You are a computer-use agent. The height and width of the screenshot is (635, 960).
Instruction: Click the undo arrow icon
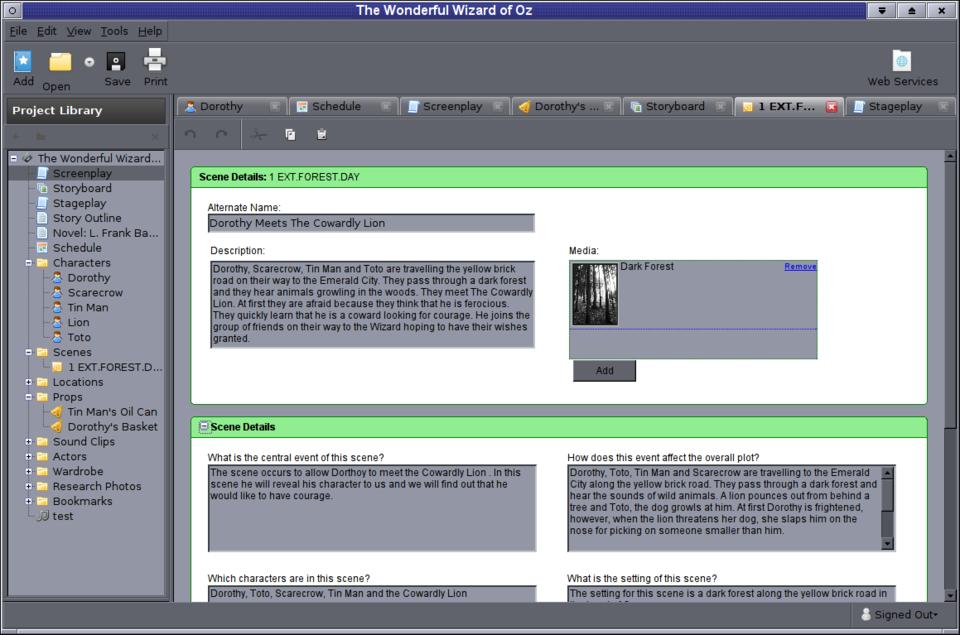[x=191, y=134]
